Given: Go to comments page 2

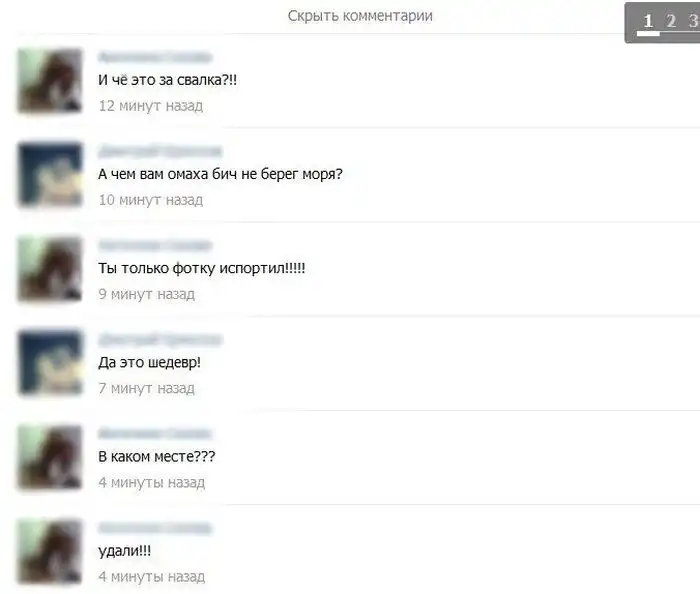Looking at the screenshot, I should 671,21.
